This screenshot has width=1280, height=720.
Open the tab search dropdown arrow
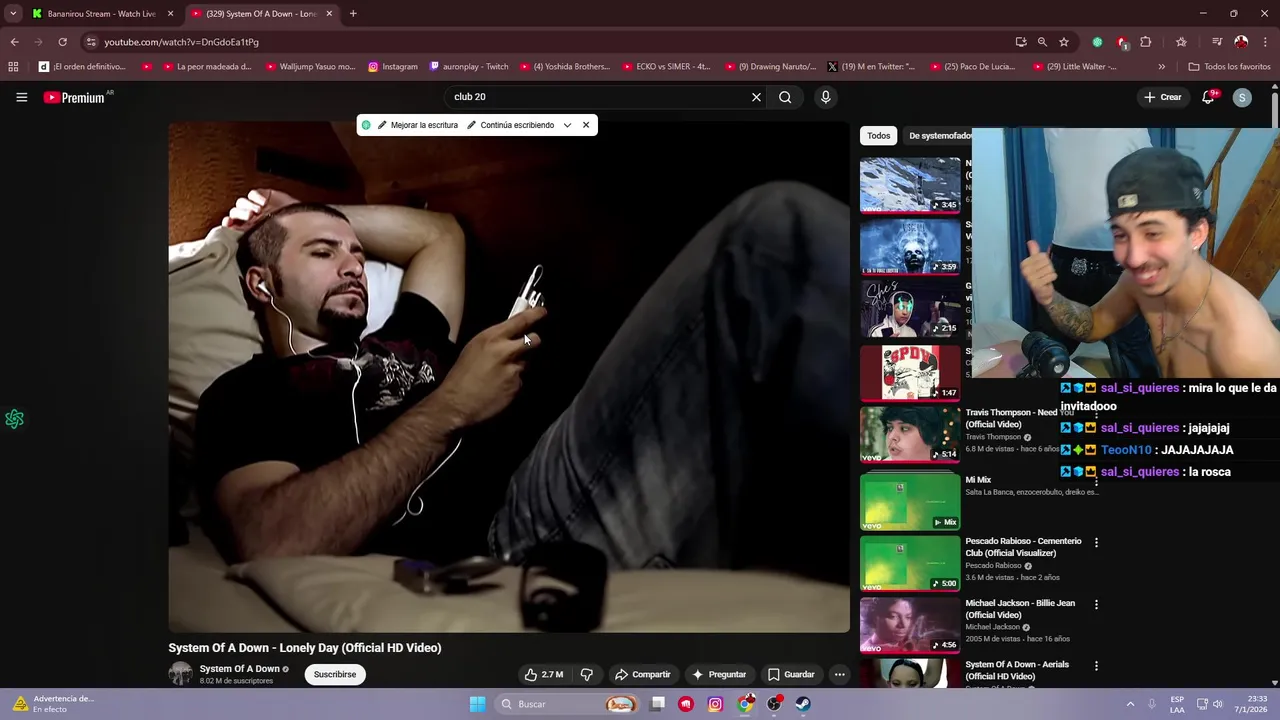click(x=13, y=14)
